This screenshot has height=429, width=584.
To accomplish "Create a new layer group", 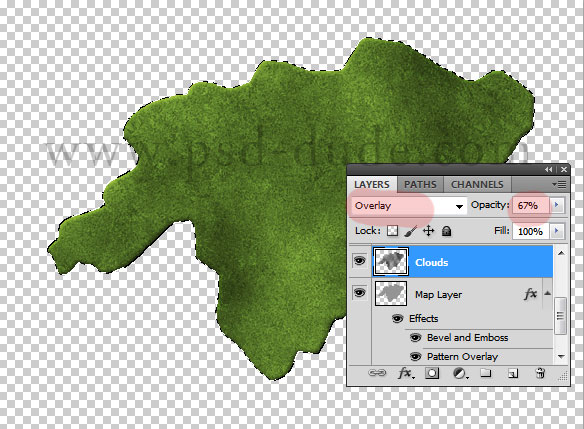I will coord(486,373).
